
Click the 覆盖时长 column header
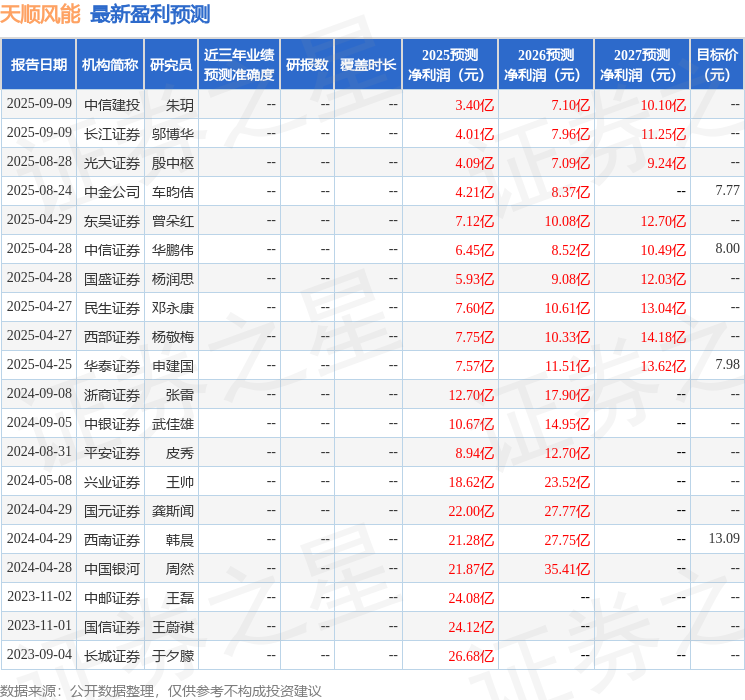pos(368,65)
